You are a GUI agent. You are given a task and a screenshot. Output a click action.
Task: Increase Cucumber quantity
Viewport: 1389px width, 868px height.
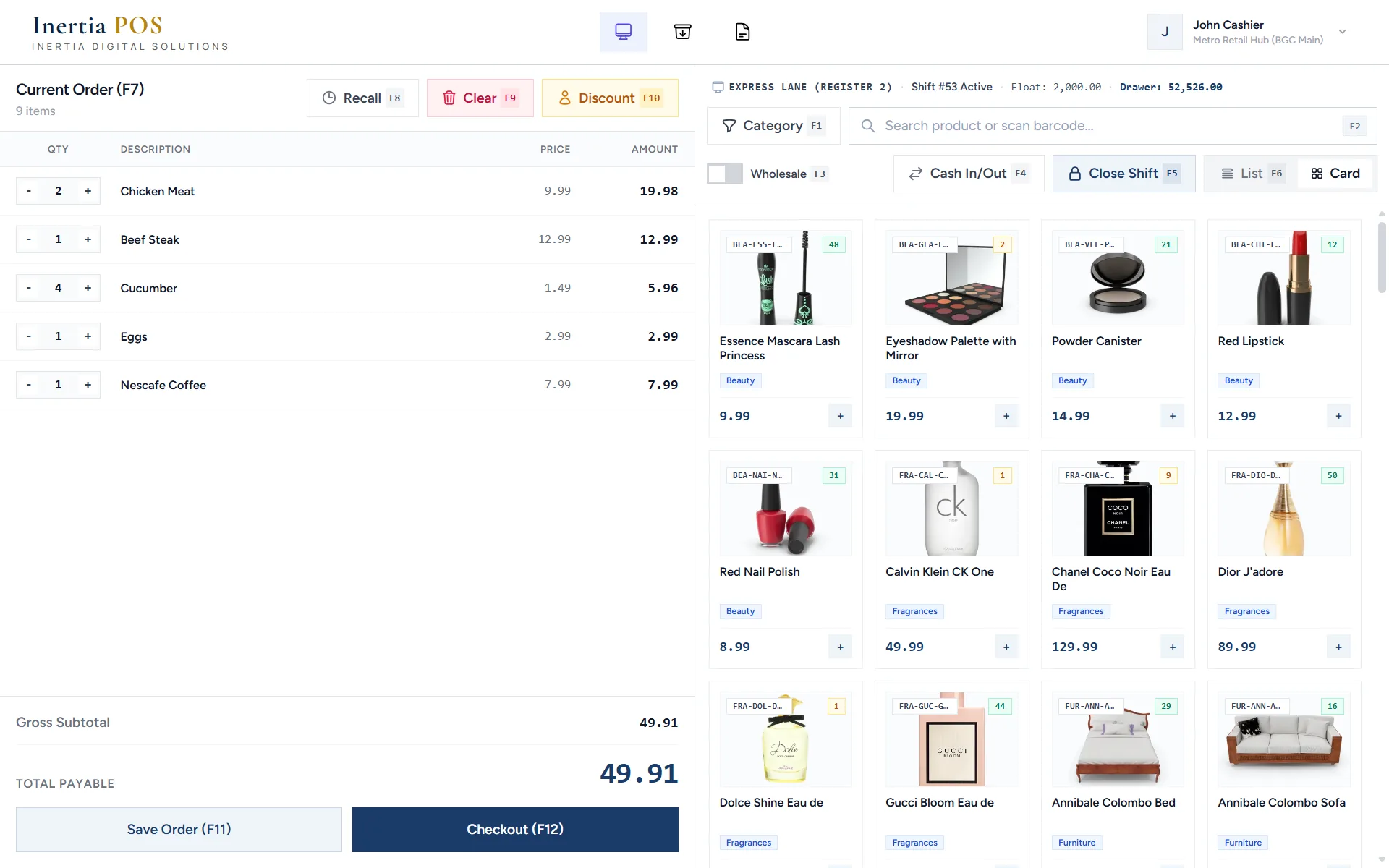tap(88, 288)
